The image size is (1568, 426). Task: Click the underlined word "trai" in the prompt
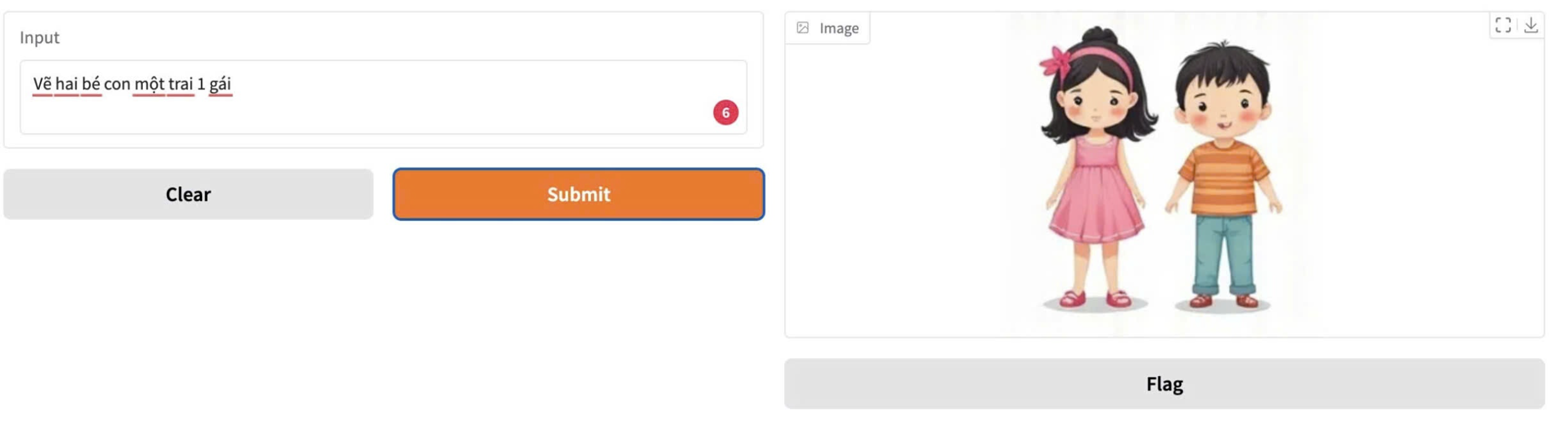coord(181,83)
